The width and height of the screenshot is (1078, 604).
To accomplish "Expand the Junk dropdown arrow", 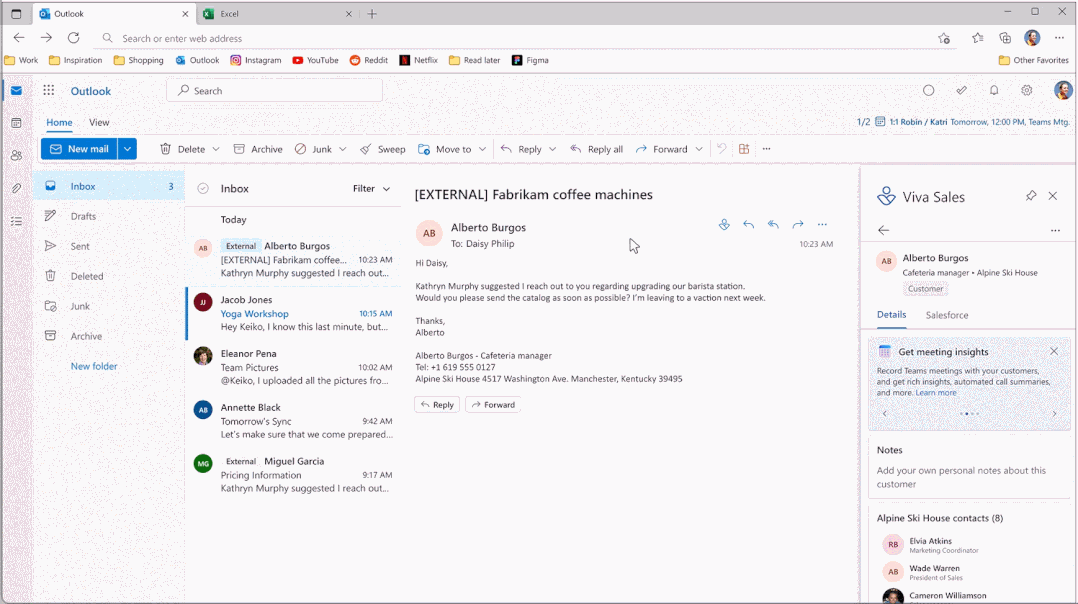I will (342, 149).
